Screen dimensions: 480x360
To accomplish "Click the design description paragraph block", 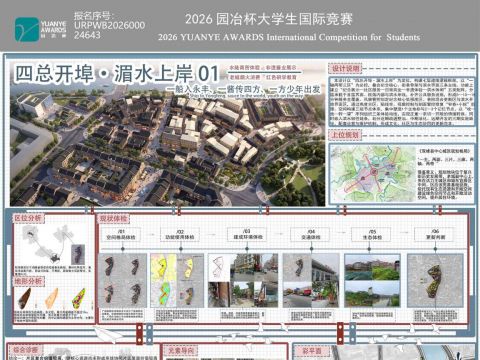I will tap(401, 101).
